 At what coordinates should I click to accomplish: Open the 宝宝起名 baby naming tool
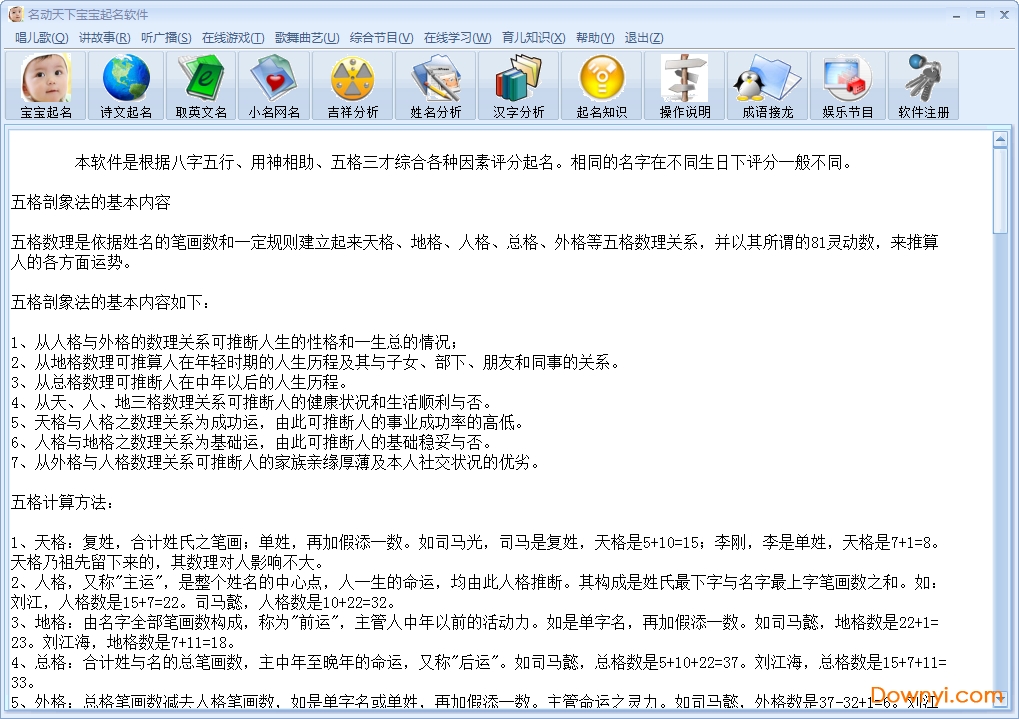pyautogui.click(x=46, y=86)
